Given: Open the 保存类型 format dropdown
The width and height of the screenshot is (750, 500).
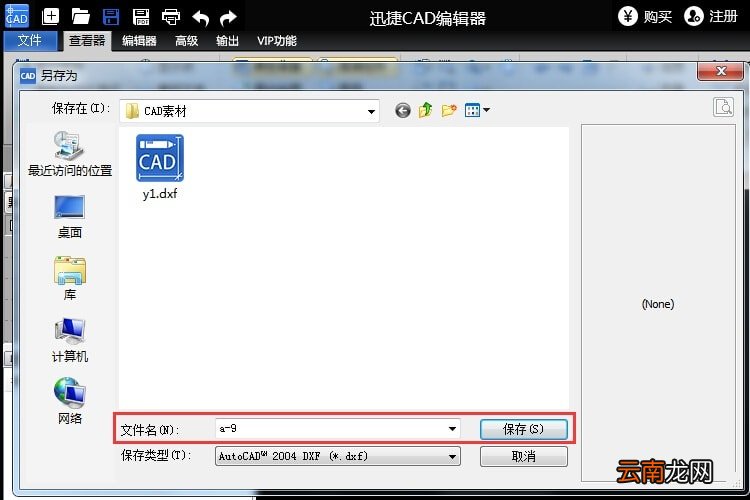Looking at the screenshot, I should 338,456.
